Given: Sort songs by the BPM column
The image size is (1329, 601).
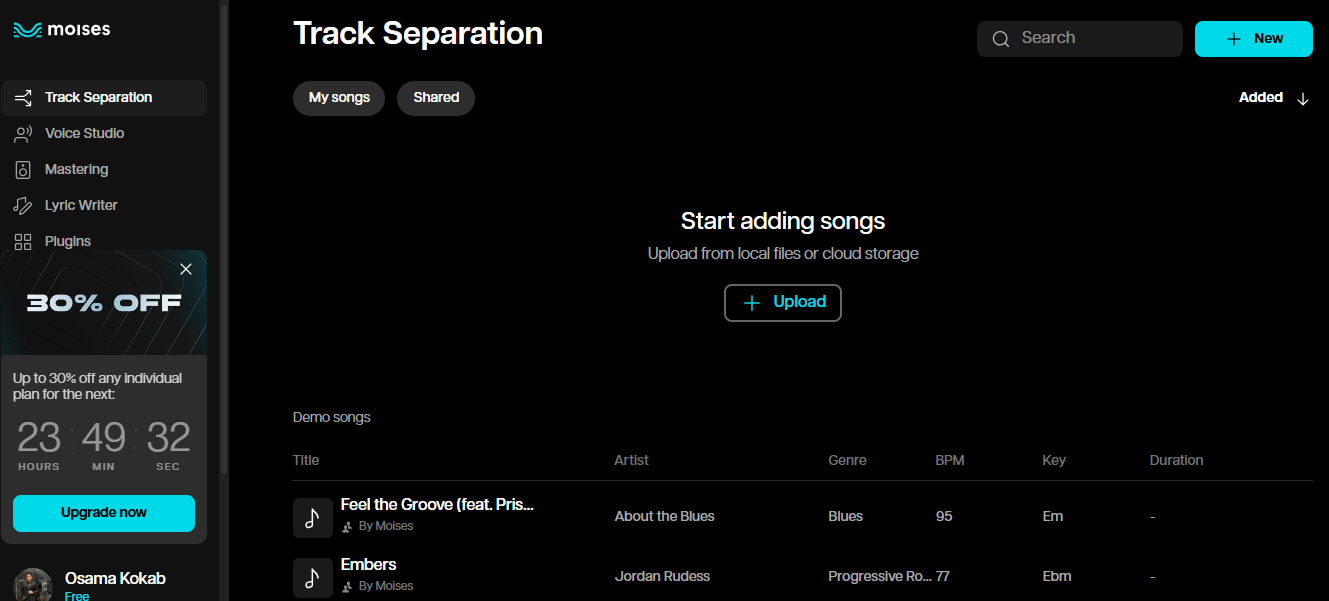Looking at the screenshot, I should coord(948,460).
